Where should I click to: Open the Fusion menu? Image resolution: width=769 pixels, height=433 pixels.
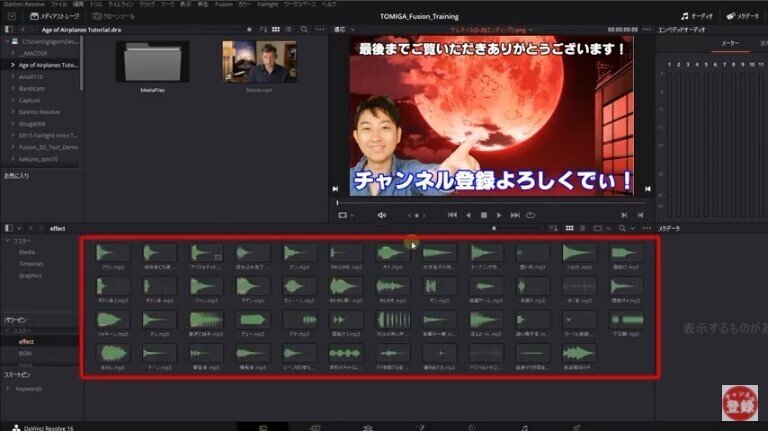tap(224, 4)
